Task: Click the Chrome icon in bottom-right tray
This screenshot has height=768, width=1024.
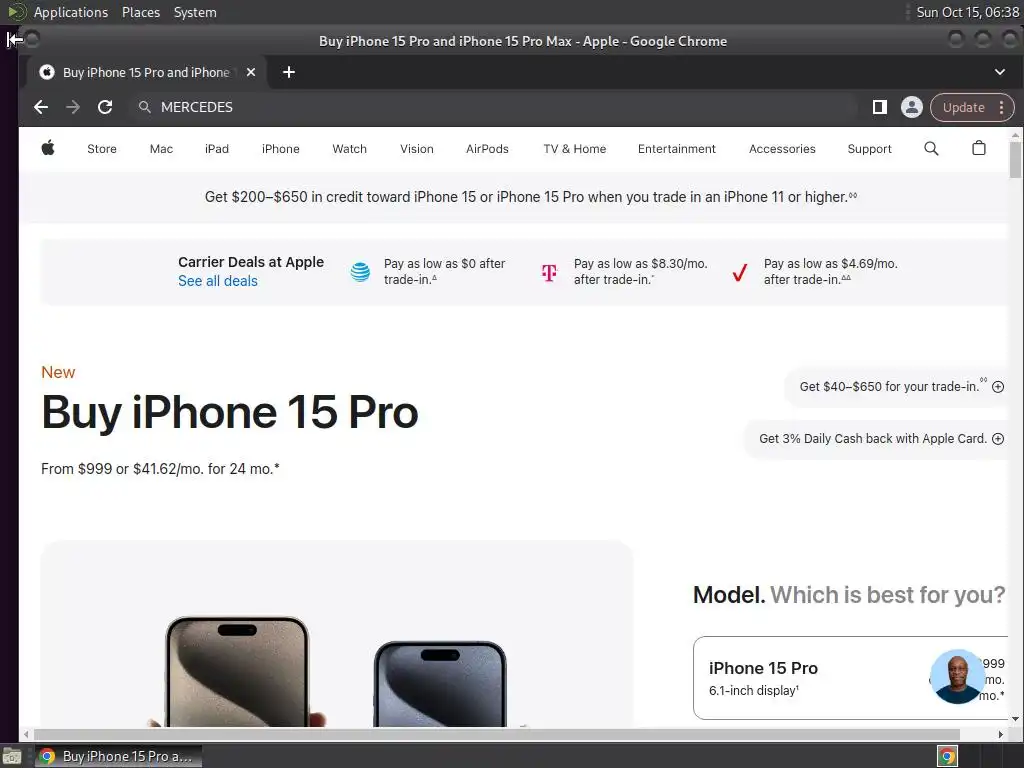Action: (947, 756)
